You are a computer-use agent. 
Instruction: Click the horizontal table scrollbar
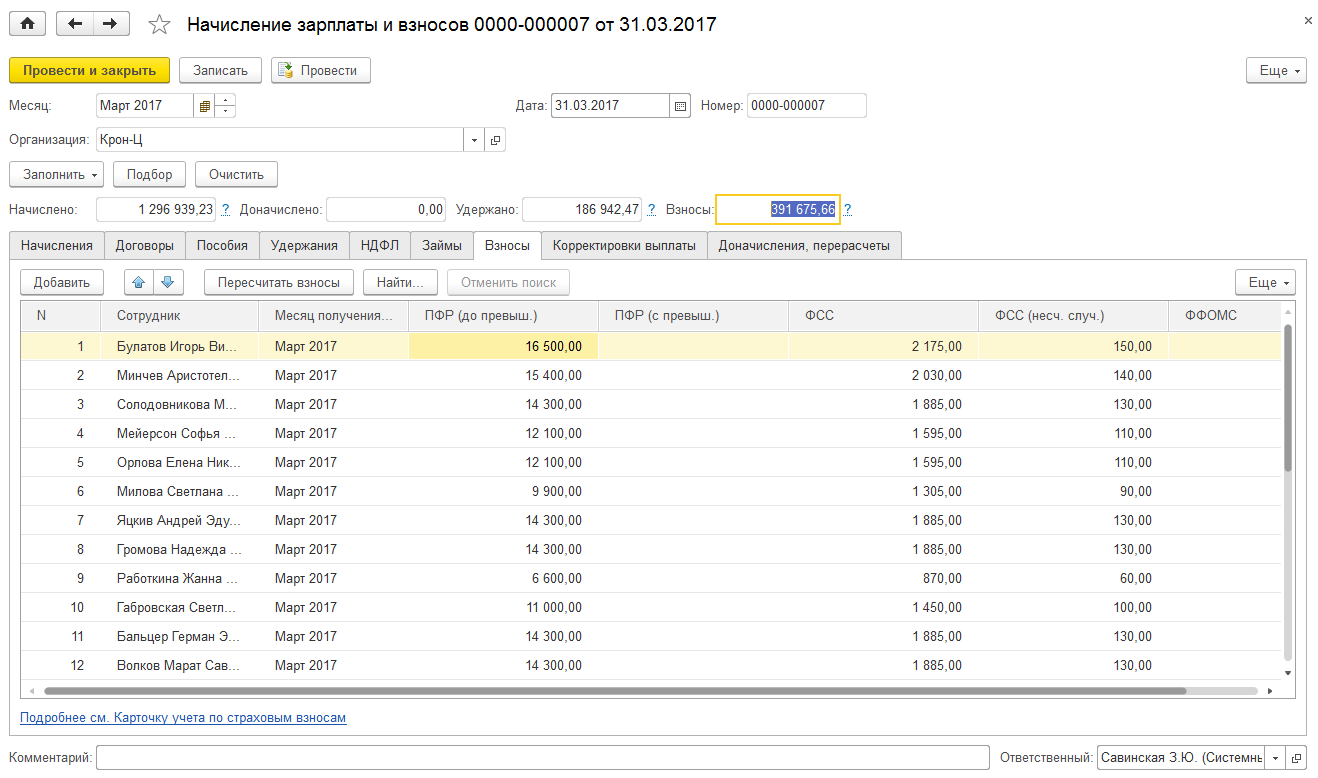pyautogui.click(x=614, y=691)
